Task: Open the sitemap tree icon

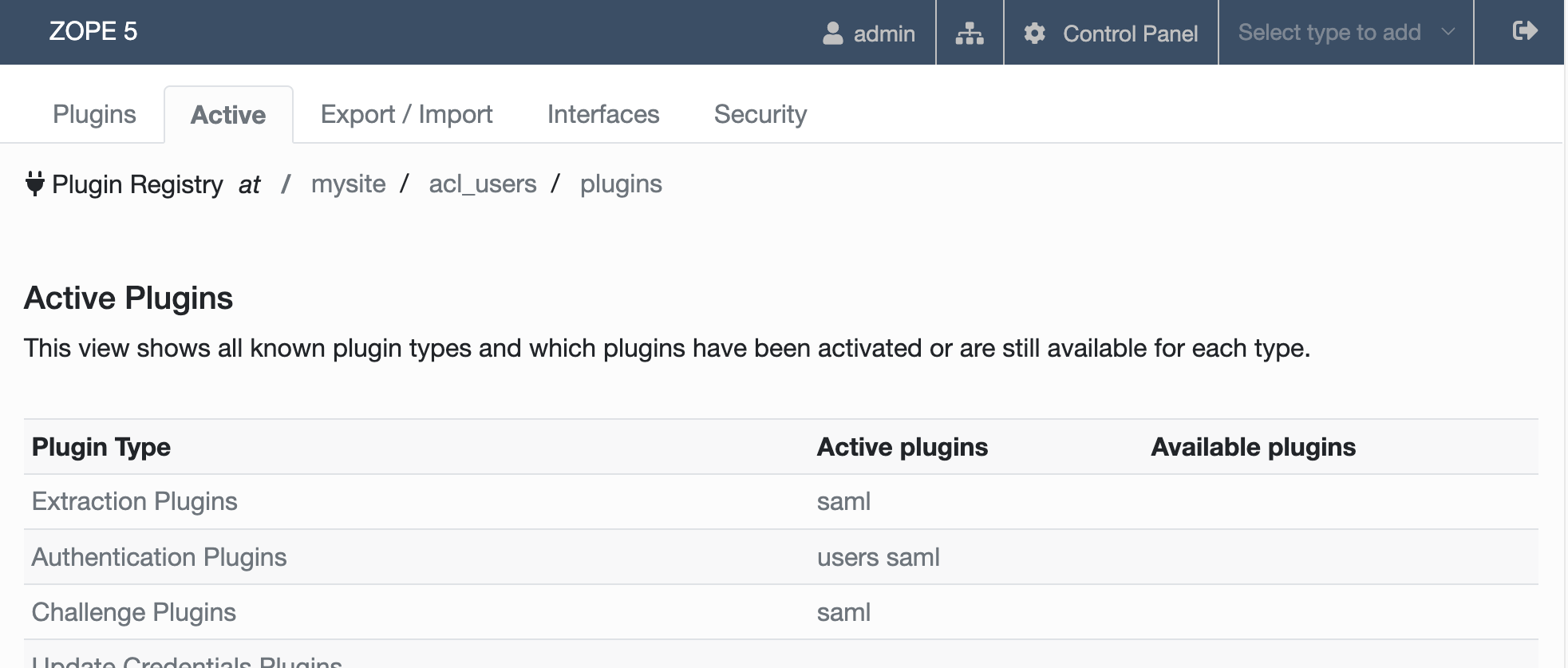Action: (970, 33)
